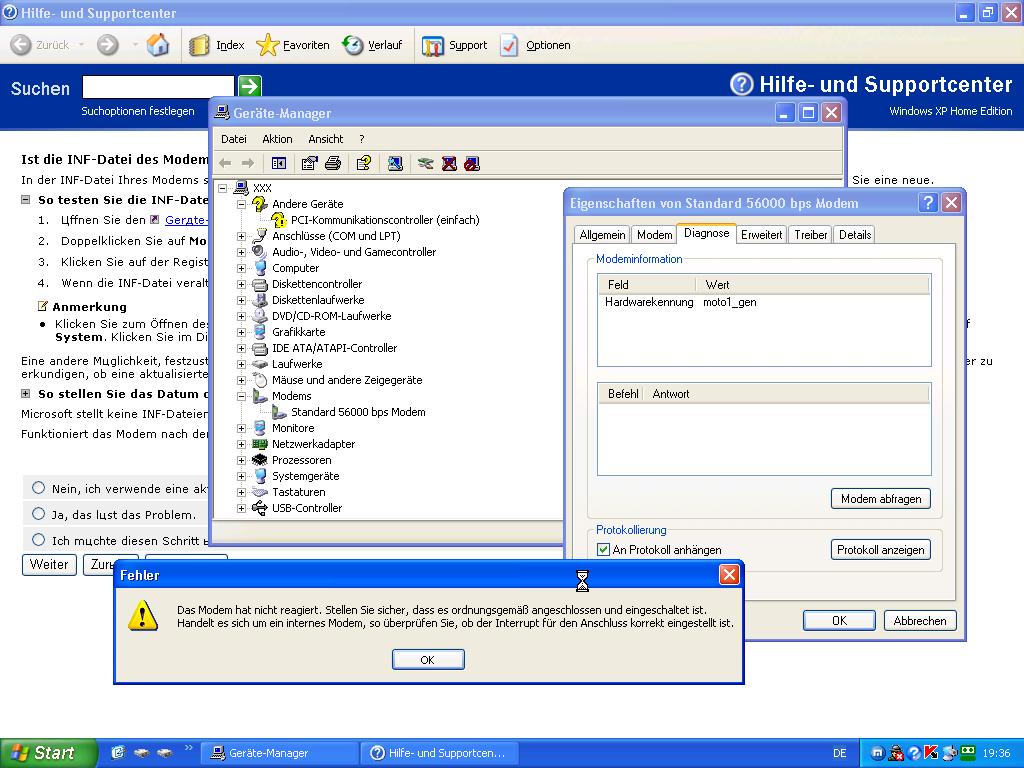Click the Disable device toolbar icon
This screenshot has height=768, width=1024.
click(472, 163)
